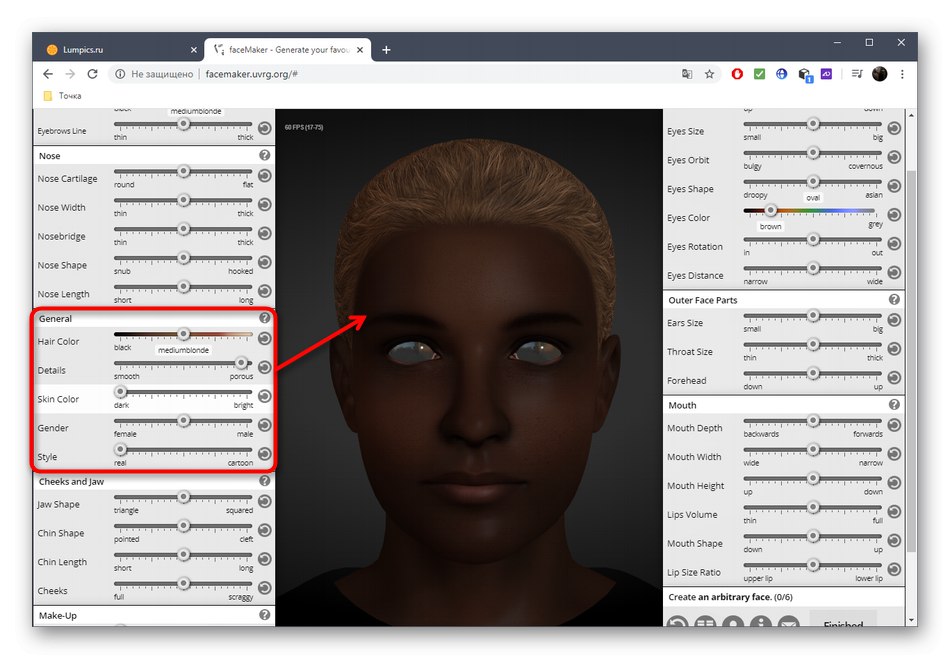Click help icon for Nose section
The width and height of the screenshot is (950, 659).
(264, 156)
